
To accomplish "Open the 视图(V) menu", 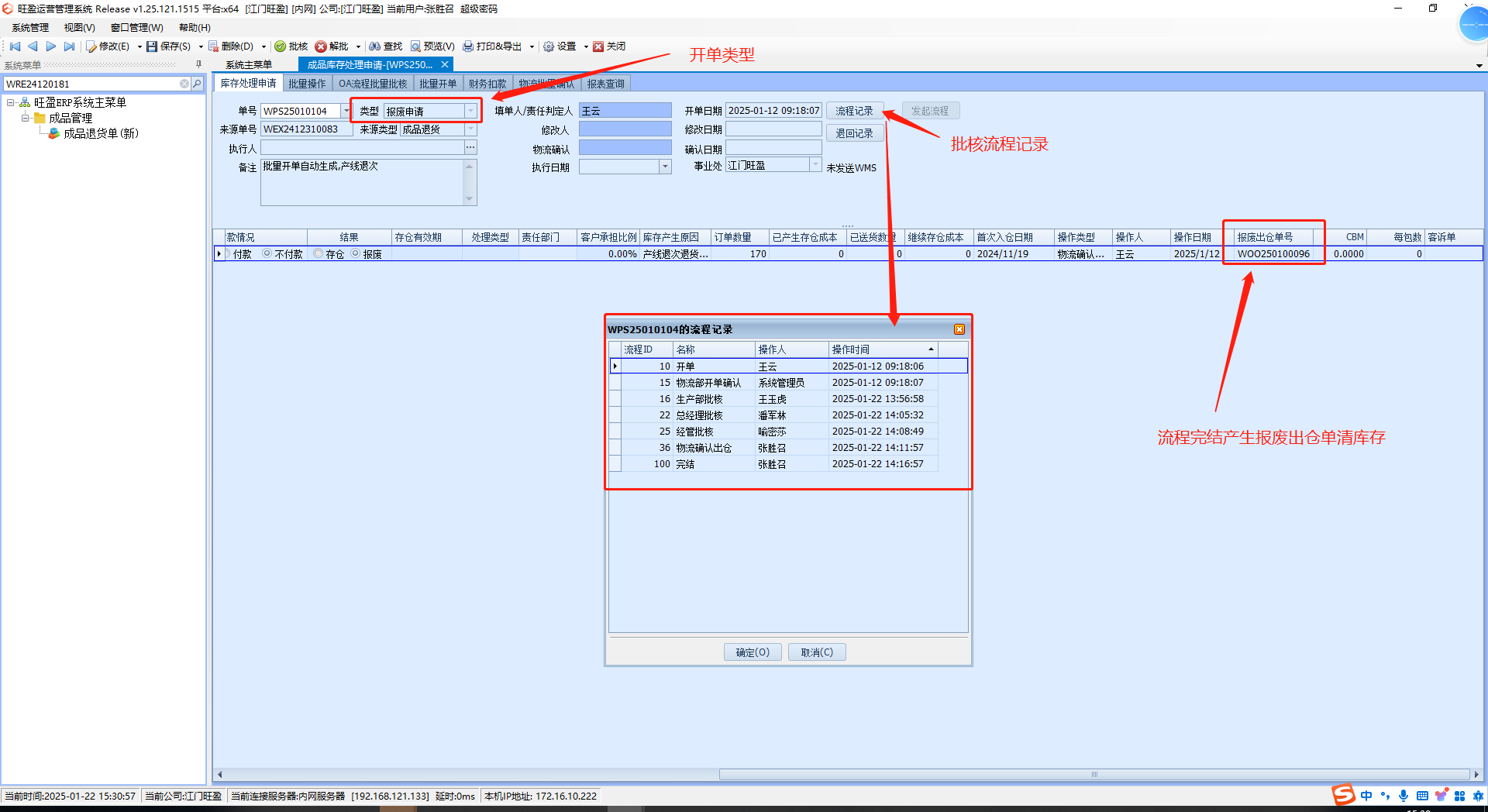I will click(x=79, y=28).
